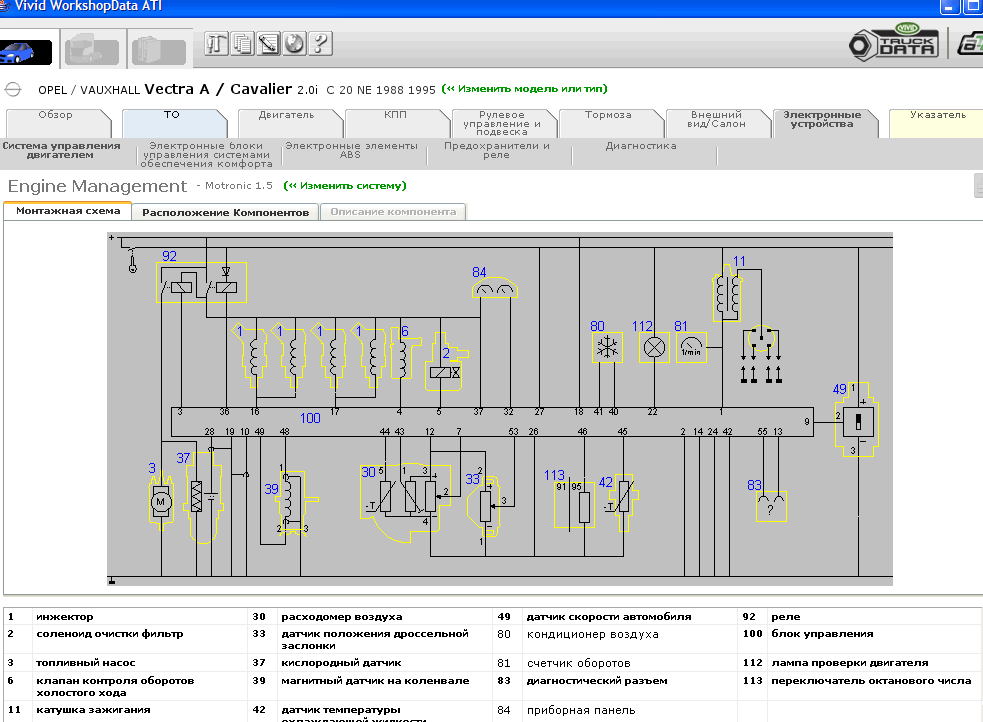Image resolution: width=983 pixels, height=722 pixels.
Task: Click the round icon beside OPEL / VAUXHALL
Action: tap(13, 90)
